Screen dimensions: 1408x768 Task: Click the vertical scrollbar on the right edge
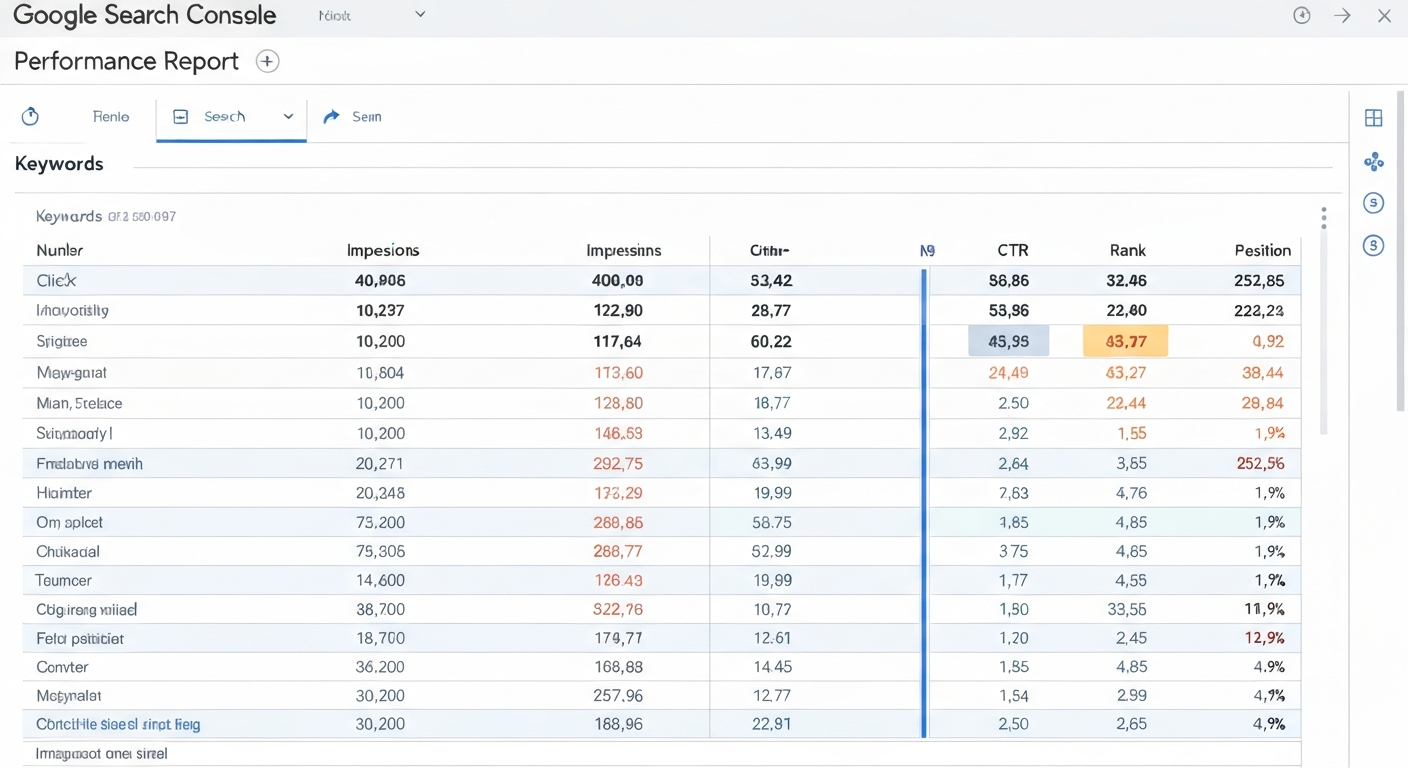1400,250
